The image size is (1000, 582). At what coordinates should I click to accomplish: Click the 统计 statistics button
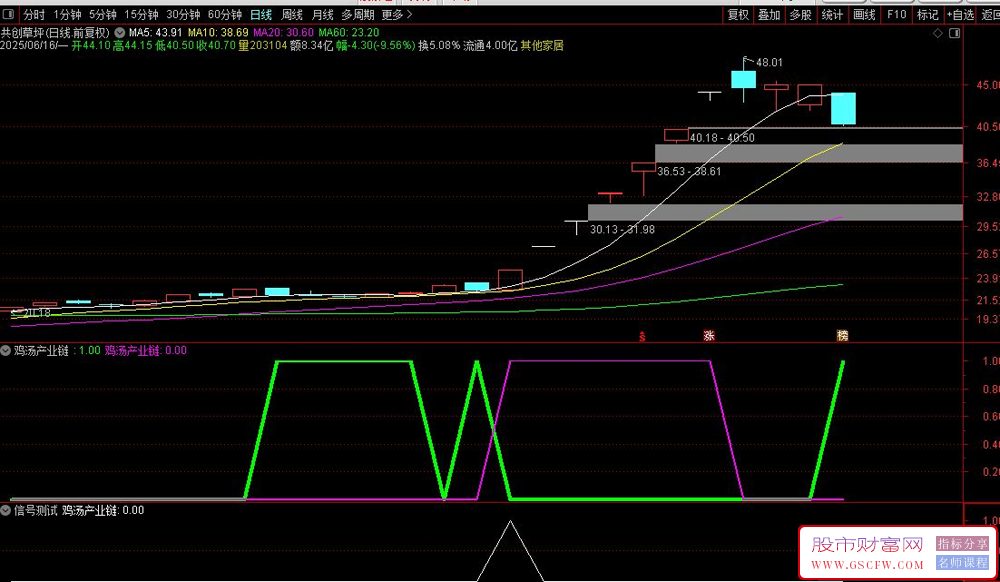[x=832, y=14]
